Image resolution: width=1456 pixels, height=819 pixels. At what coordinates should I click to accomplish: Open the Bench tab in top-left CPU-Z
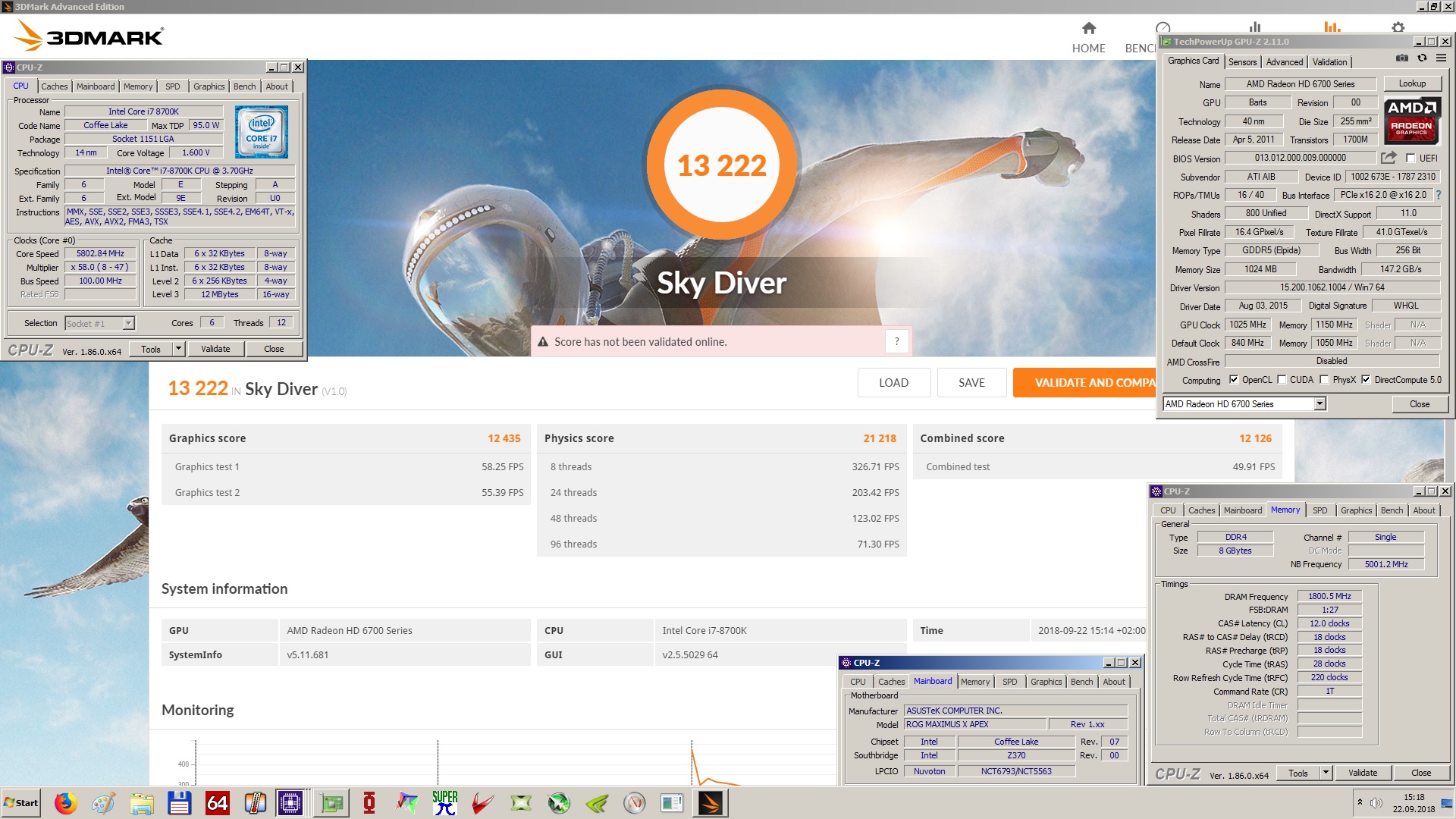pyautogui.click(x=244, y=86)
